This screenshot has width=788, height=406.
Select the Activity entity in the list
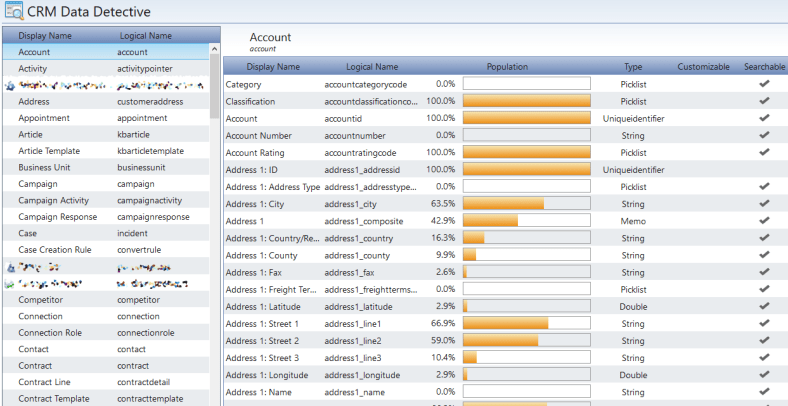106,68
